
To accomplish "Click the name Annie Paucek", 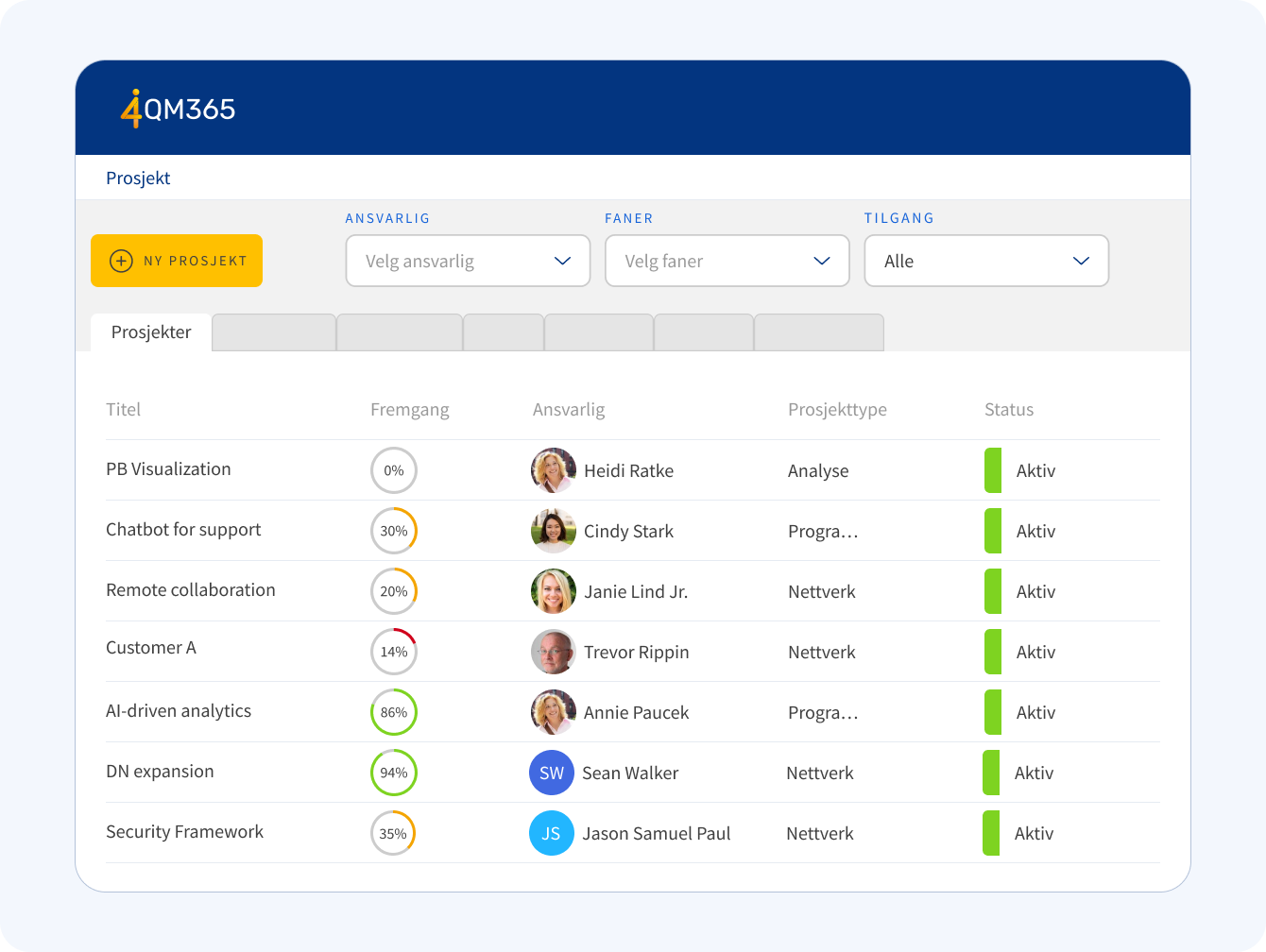I will coord(636,712).
